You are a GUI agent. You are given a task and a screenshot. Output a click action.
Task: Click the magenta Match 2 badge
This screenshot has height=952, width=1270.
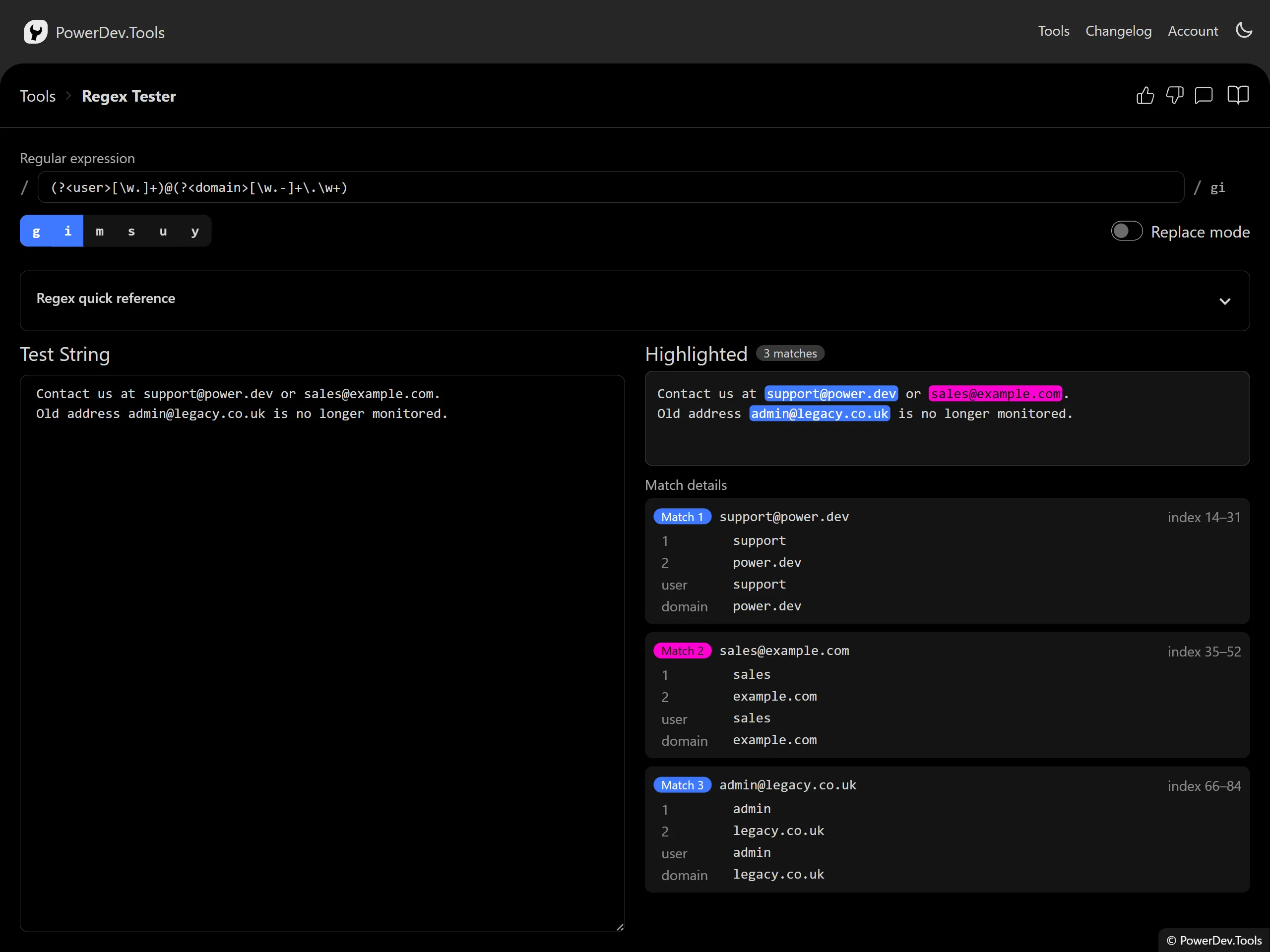click(x=682, y=651)
